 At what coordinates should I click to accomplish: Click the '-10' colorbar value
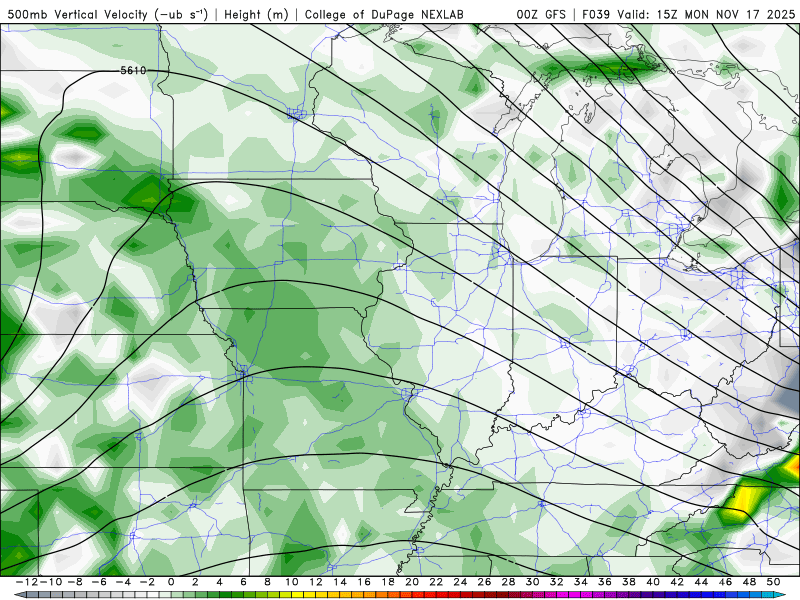50,582
